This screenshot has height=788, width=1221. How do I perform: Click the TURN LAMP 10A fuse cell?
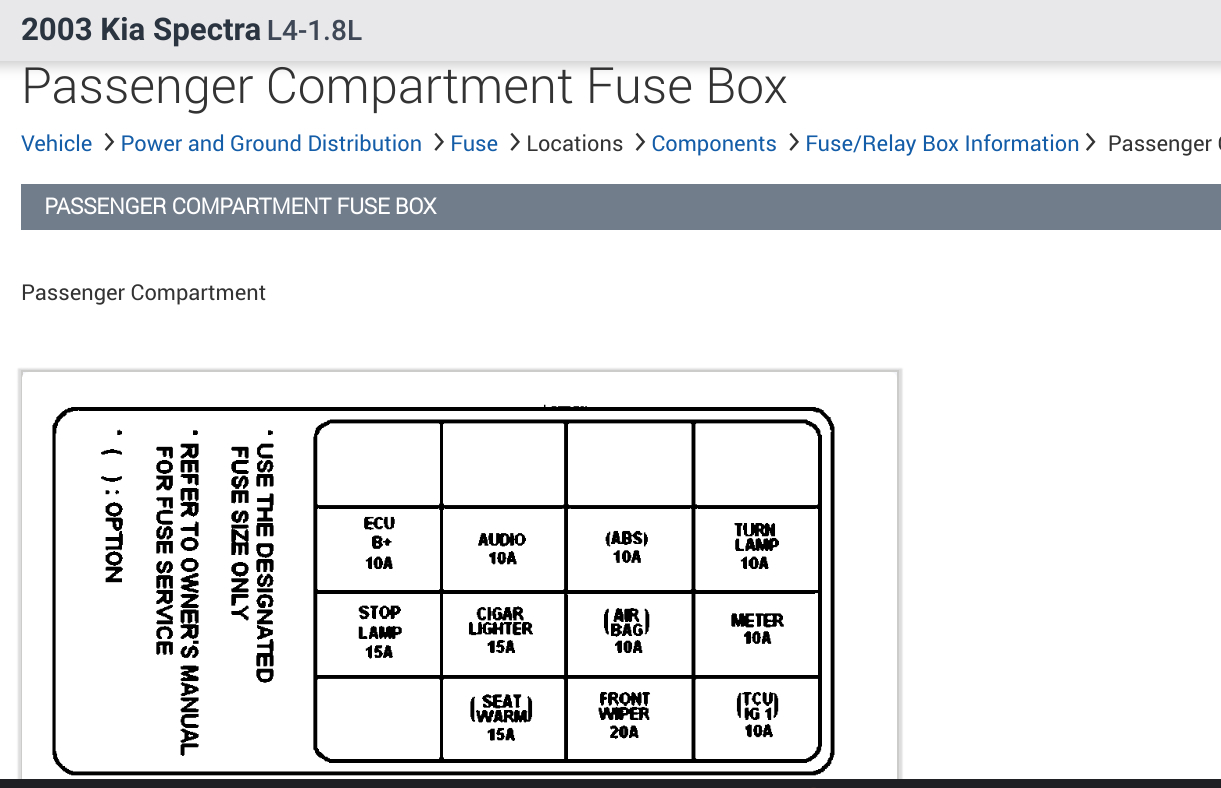[x=756, y=548]
